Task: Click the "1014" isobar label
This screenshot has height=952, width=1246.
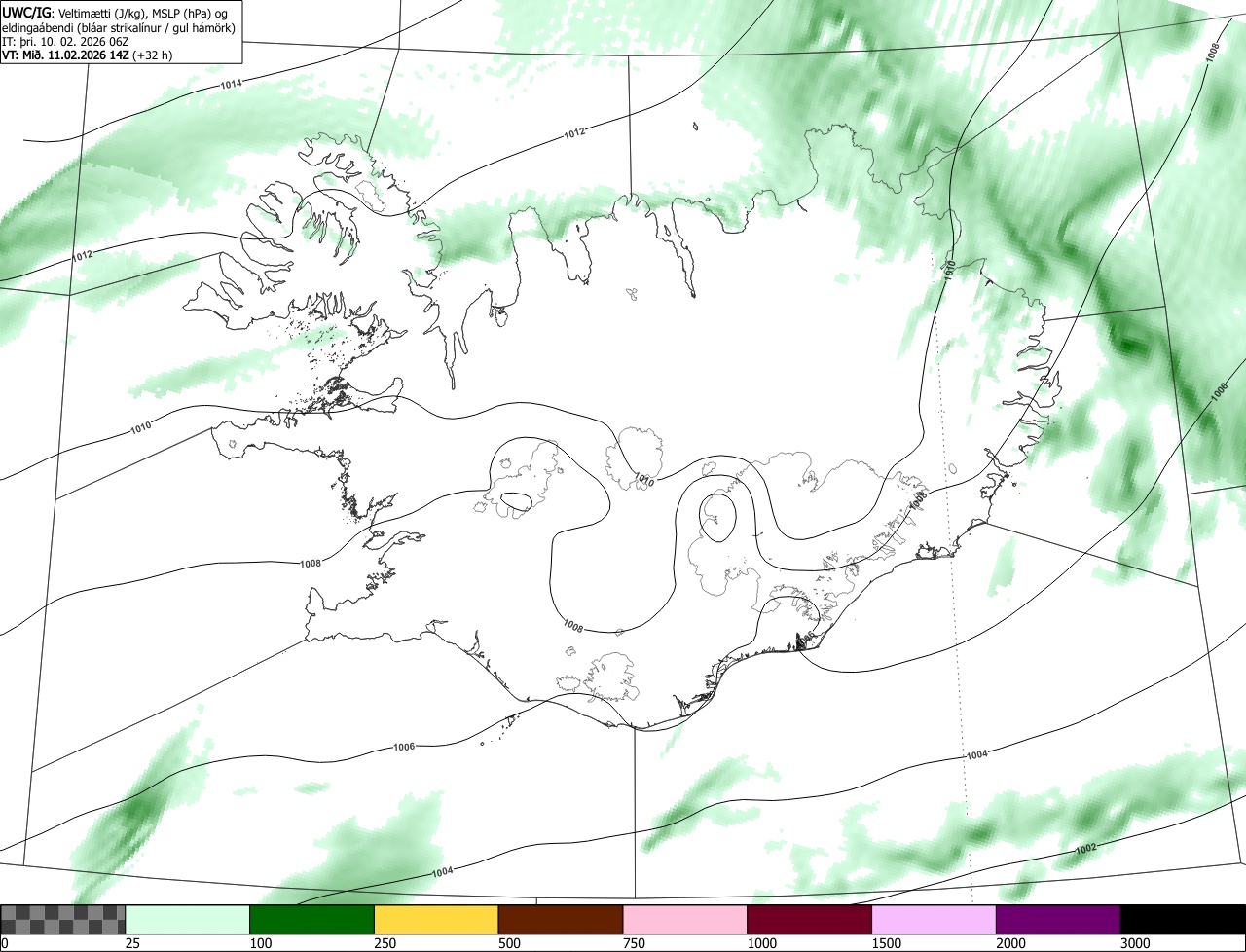Action: pyautogui.click(x=231, y=85)
